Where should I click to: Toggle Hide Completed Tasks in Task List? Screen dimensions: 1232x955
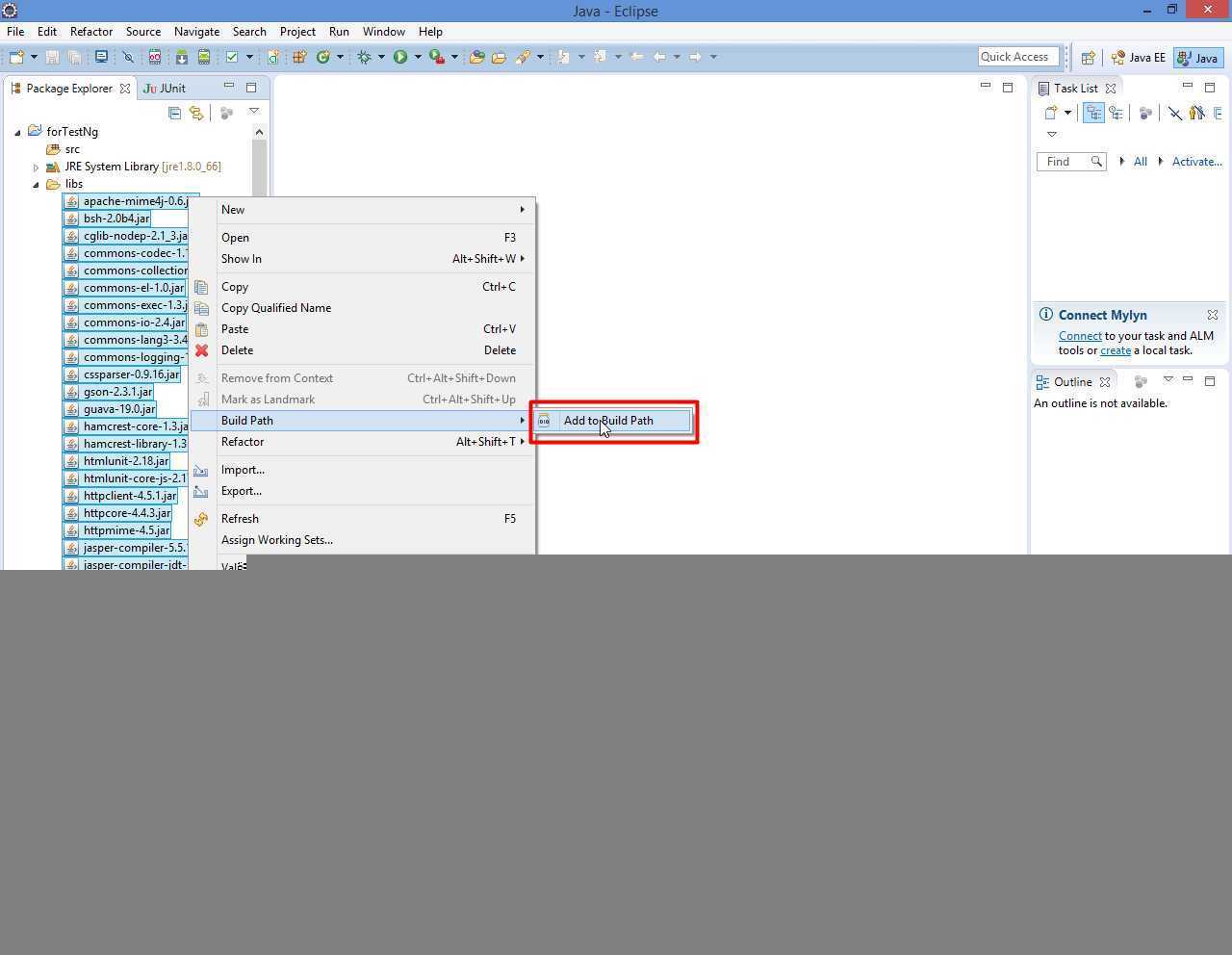(x=1175, y=113)
